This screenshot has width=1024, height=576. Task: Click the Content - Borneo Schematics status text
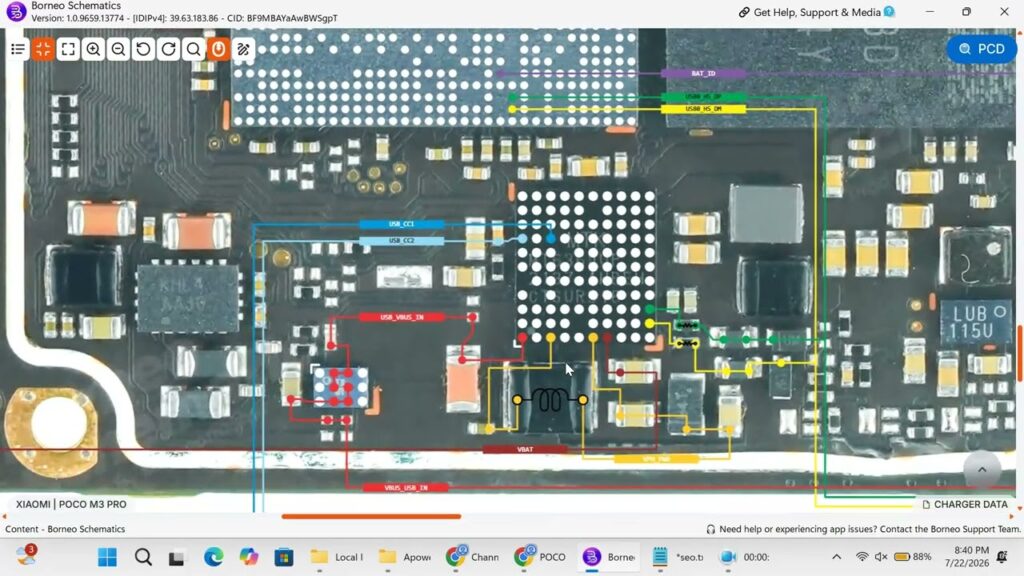[x=65, y=529]
